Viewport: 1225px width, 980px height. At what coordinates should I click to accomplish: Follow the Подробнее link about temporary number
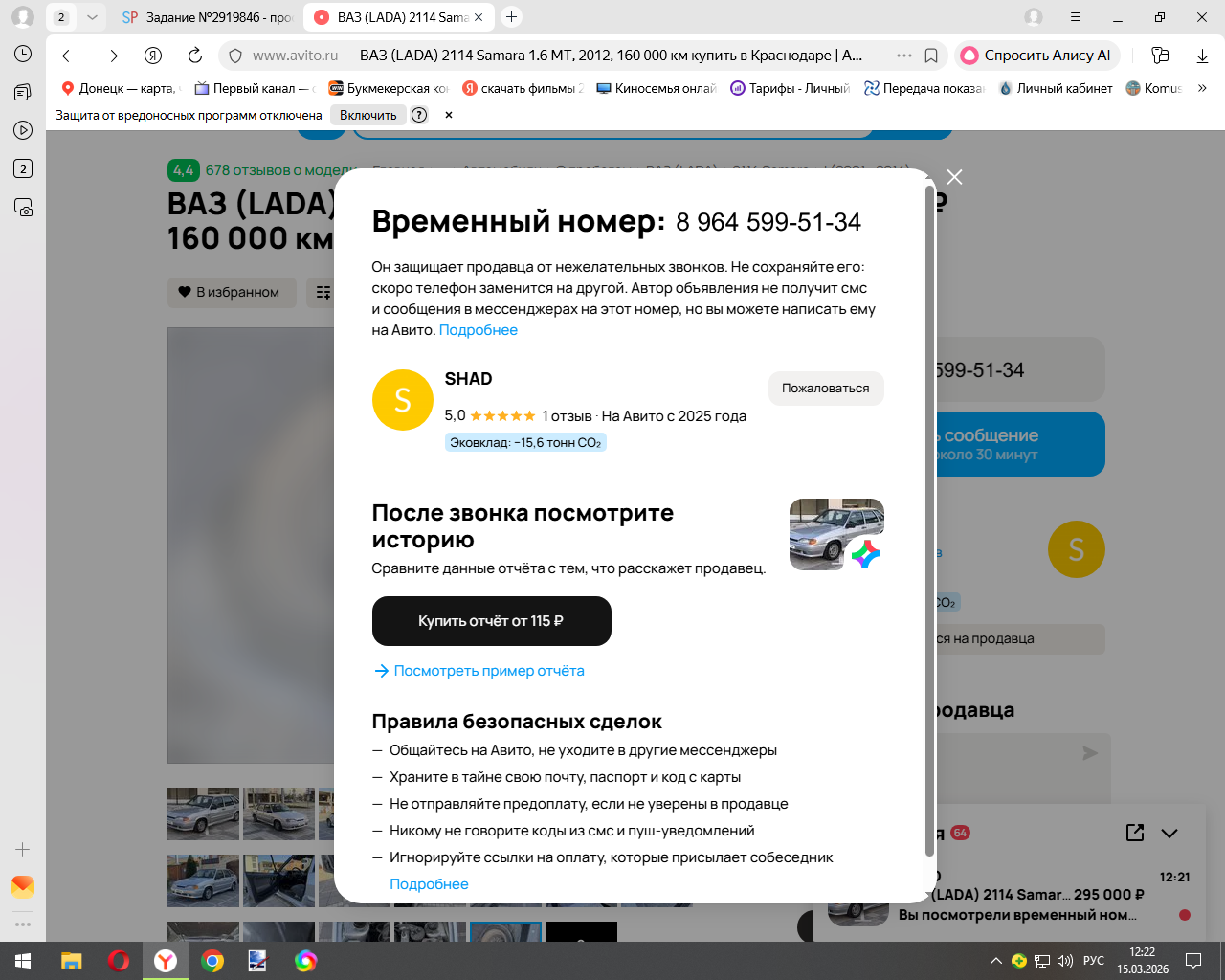[x=478, y=330]
